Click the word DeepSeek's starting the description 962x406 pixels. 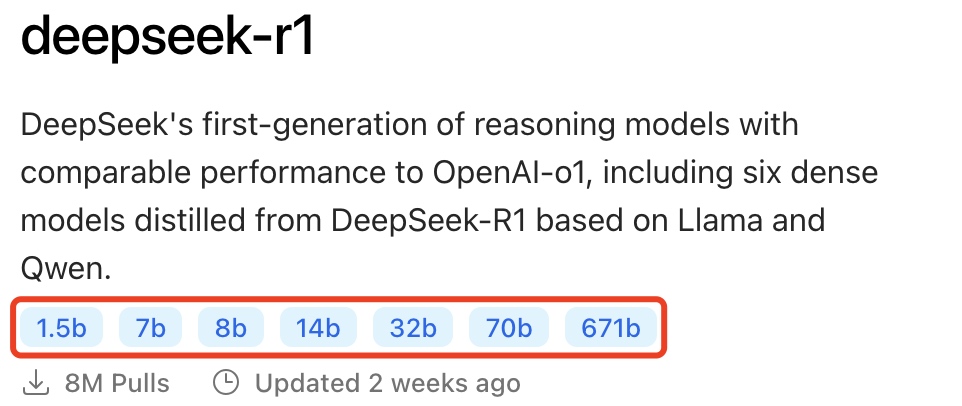point(107,126)
